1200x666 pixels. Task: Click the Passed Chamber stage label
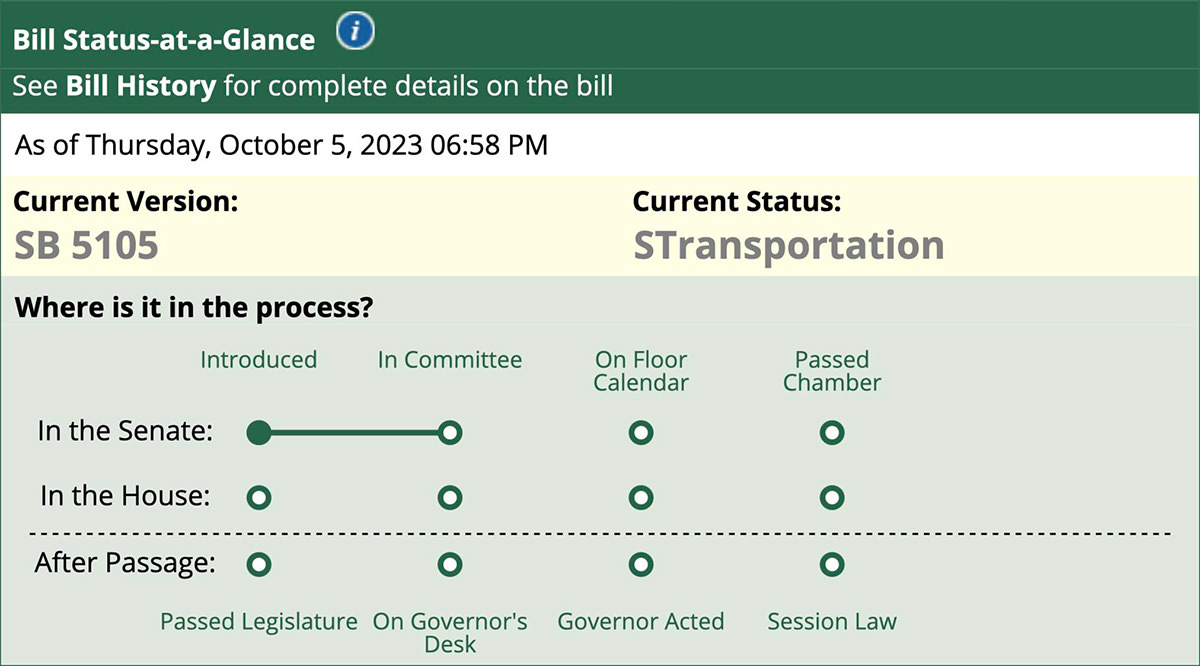click(832, 371)
